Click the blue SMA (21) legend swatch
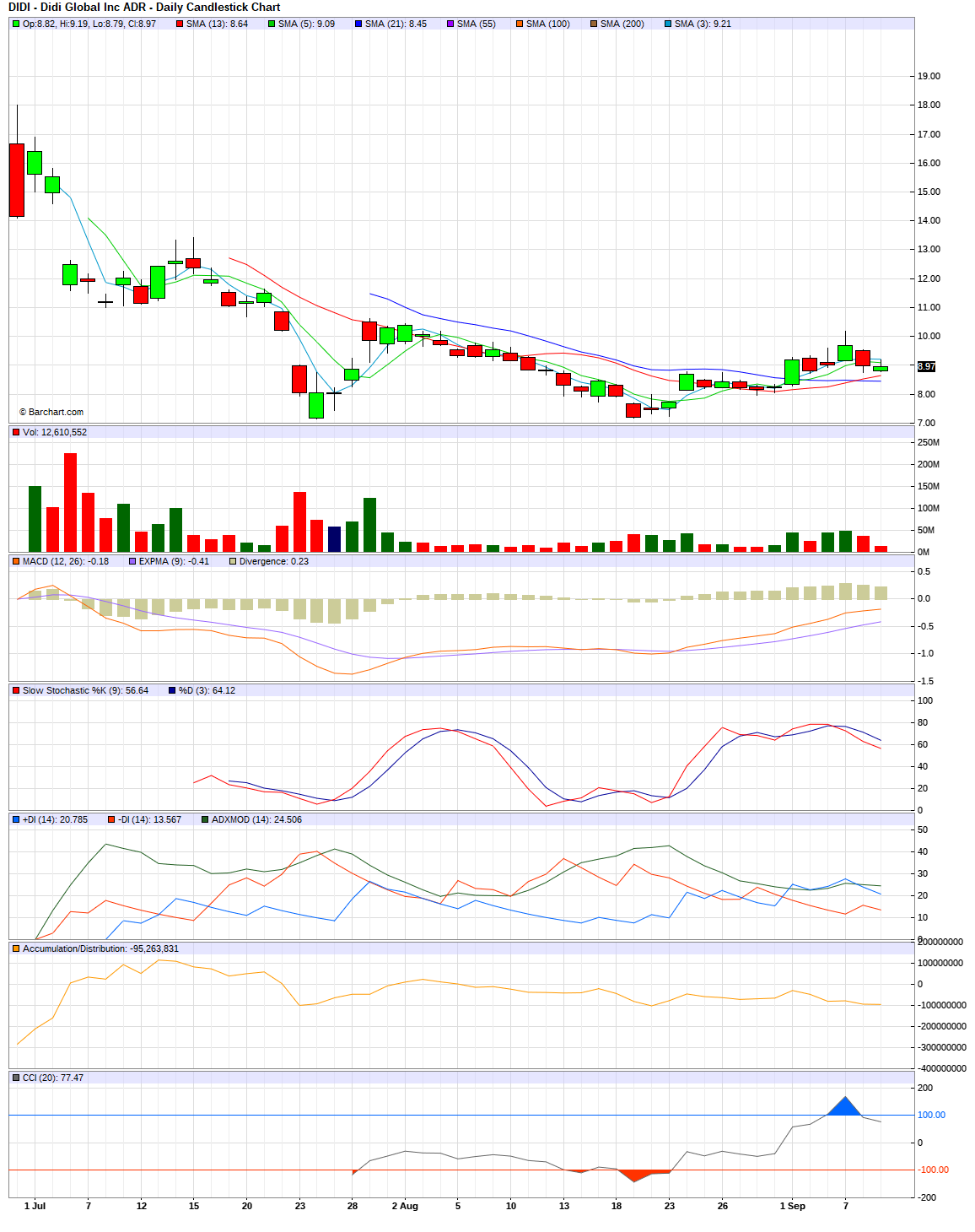 point(358,24)
